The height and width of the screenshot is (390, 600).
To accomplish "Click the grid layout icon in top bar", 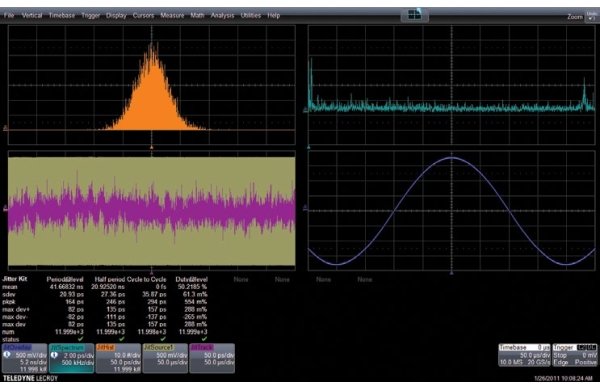I will 414,15.
